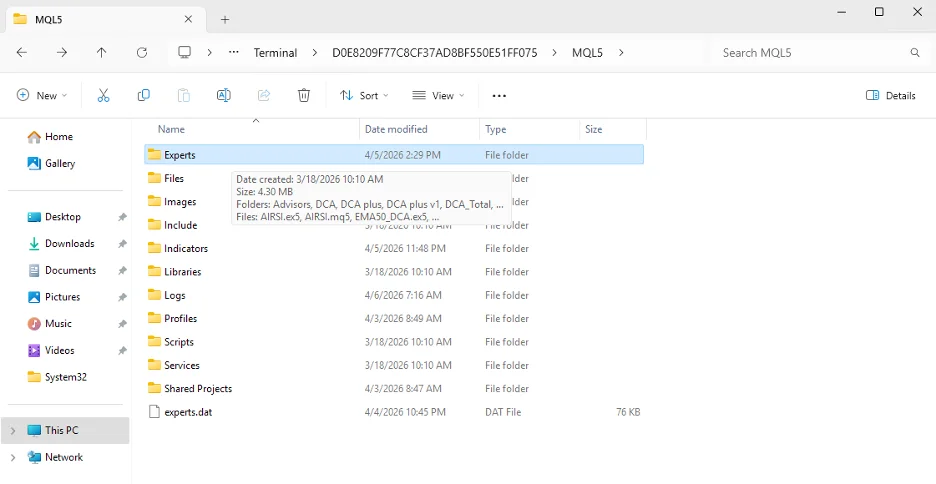Sort by Date modified column header
Screen dimensions: 936x484
[396, 129]
